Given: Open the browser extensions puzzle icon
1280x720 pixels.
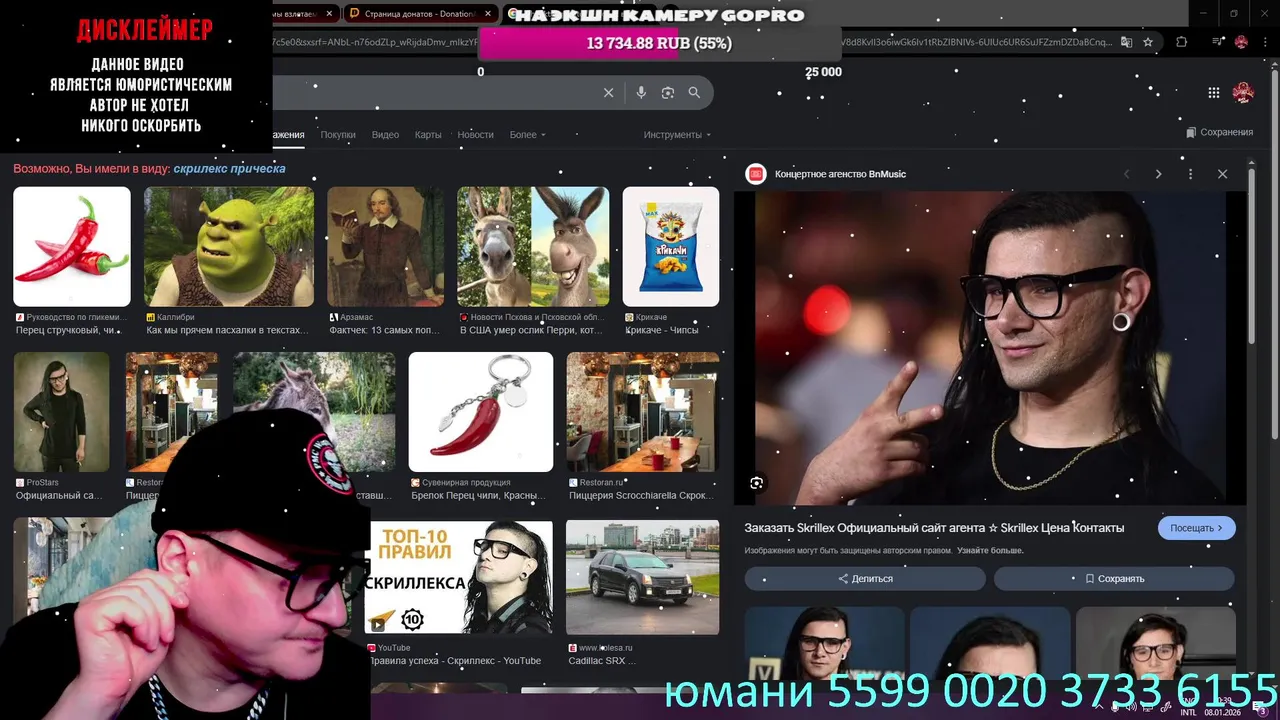Looking at the screenshot, I should pos(1182,42).
